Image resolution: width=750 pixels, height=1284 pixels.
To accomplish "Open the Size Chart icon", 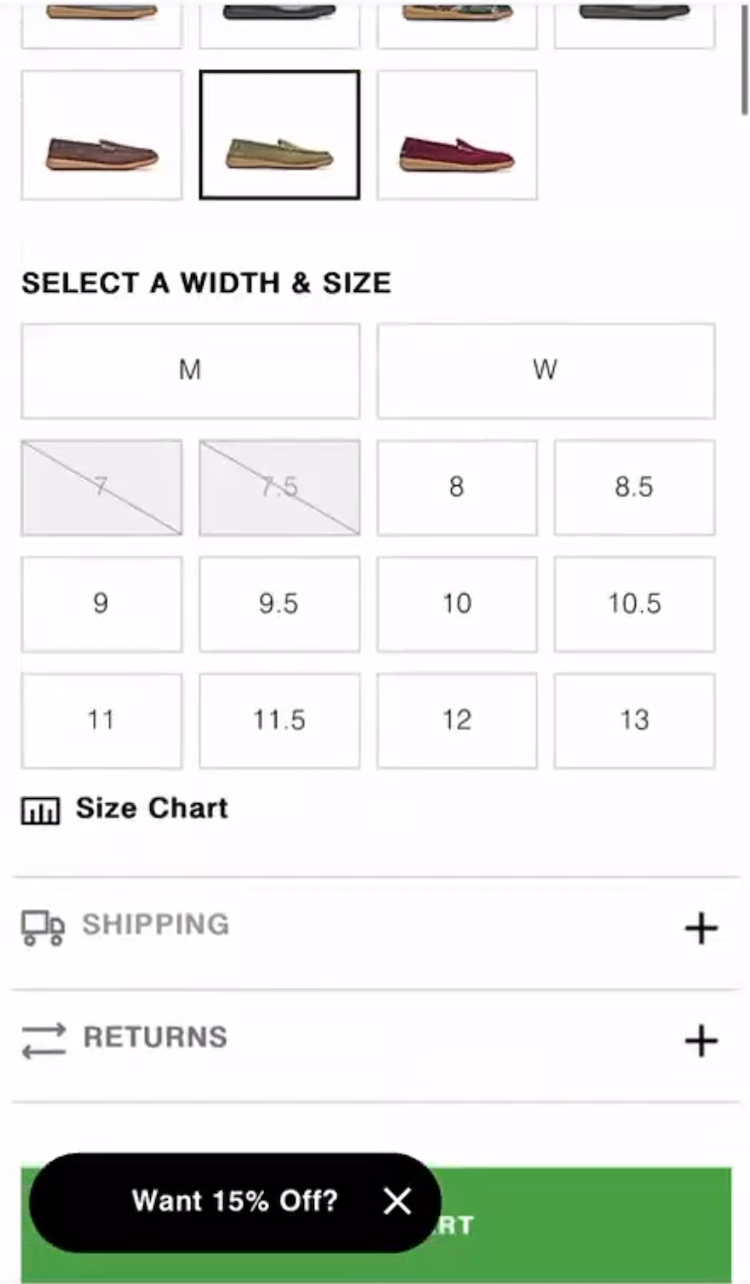I will click(40, 810).
